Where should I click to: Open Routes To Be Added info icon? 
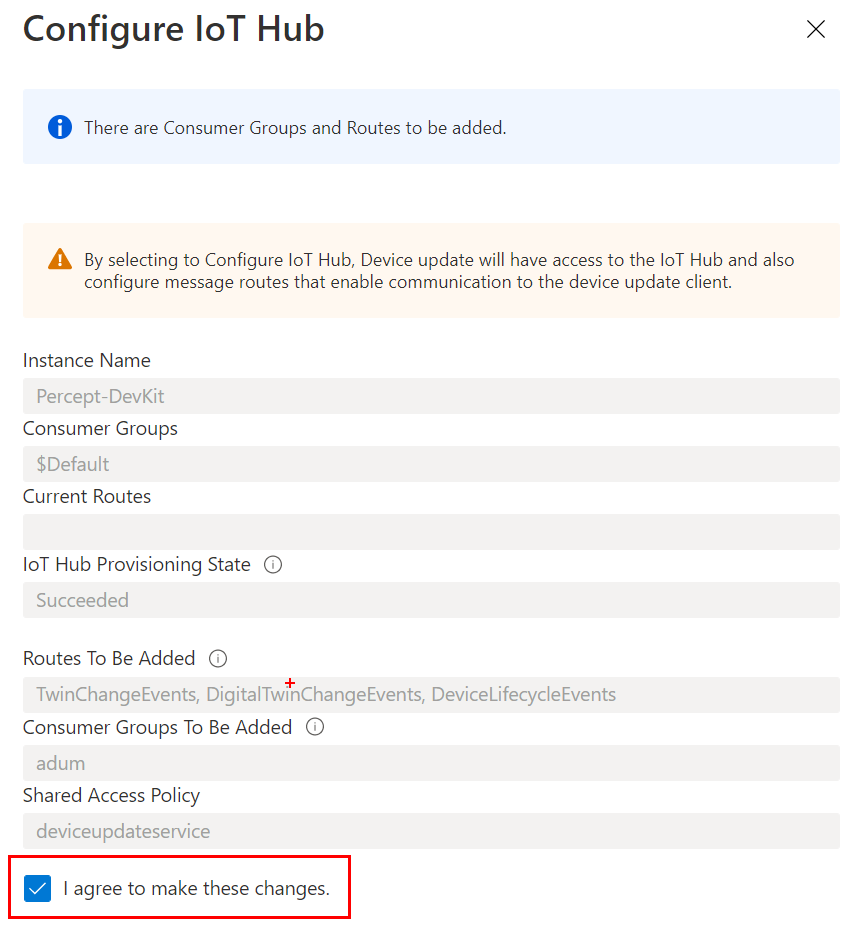[218, 658]
